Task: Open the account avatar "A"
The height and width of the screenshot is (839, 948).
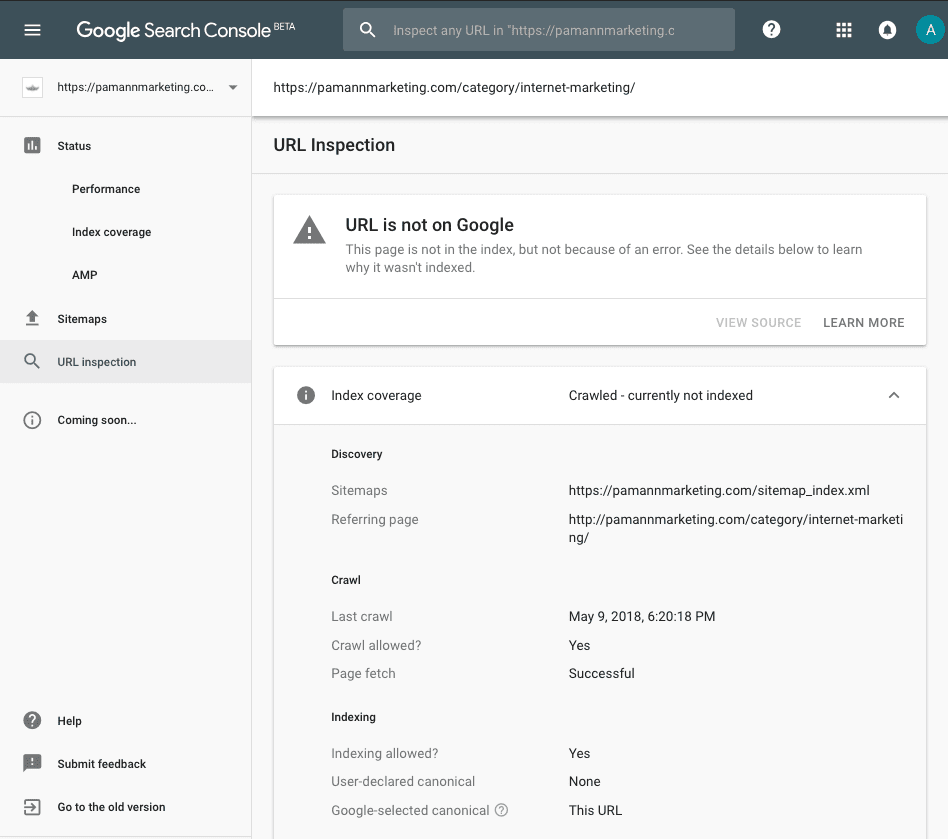Action: point(930,30)
